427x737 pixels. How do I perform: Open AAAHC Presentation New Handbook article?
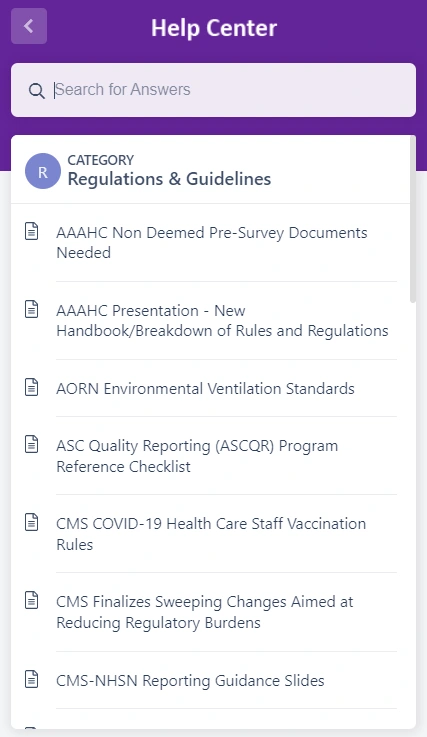(x=222, y=321)
